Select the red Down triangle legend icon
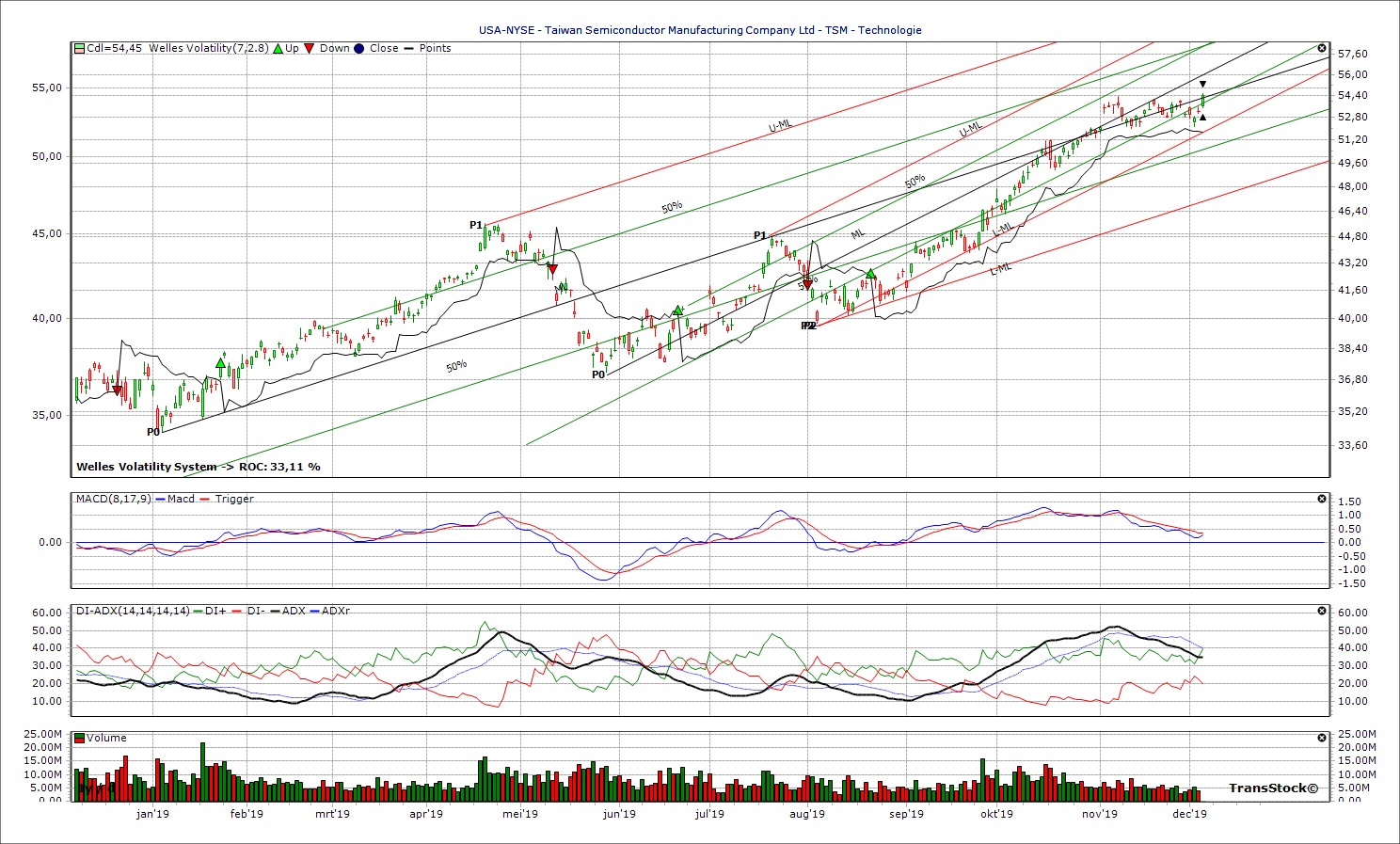Viewport: 1400px width, 844px height. click(x=310, y=48)
